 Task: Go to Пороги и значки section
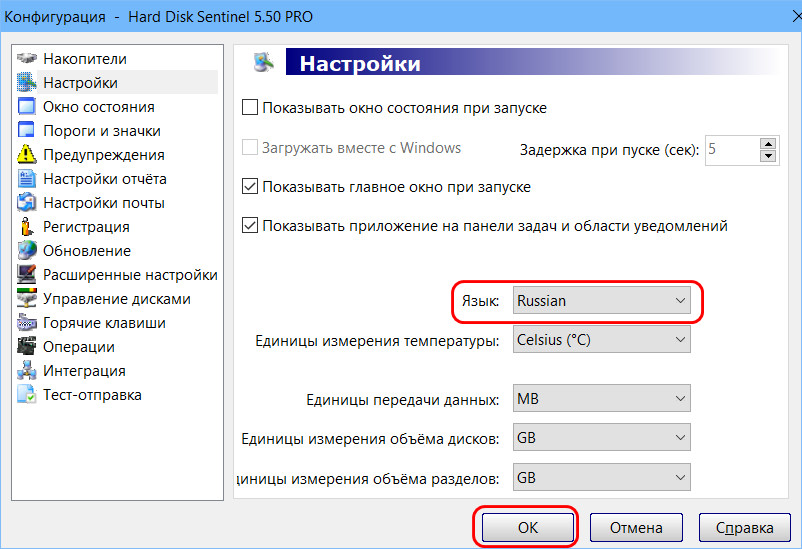102,131
